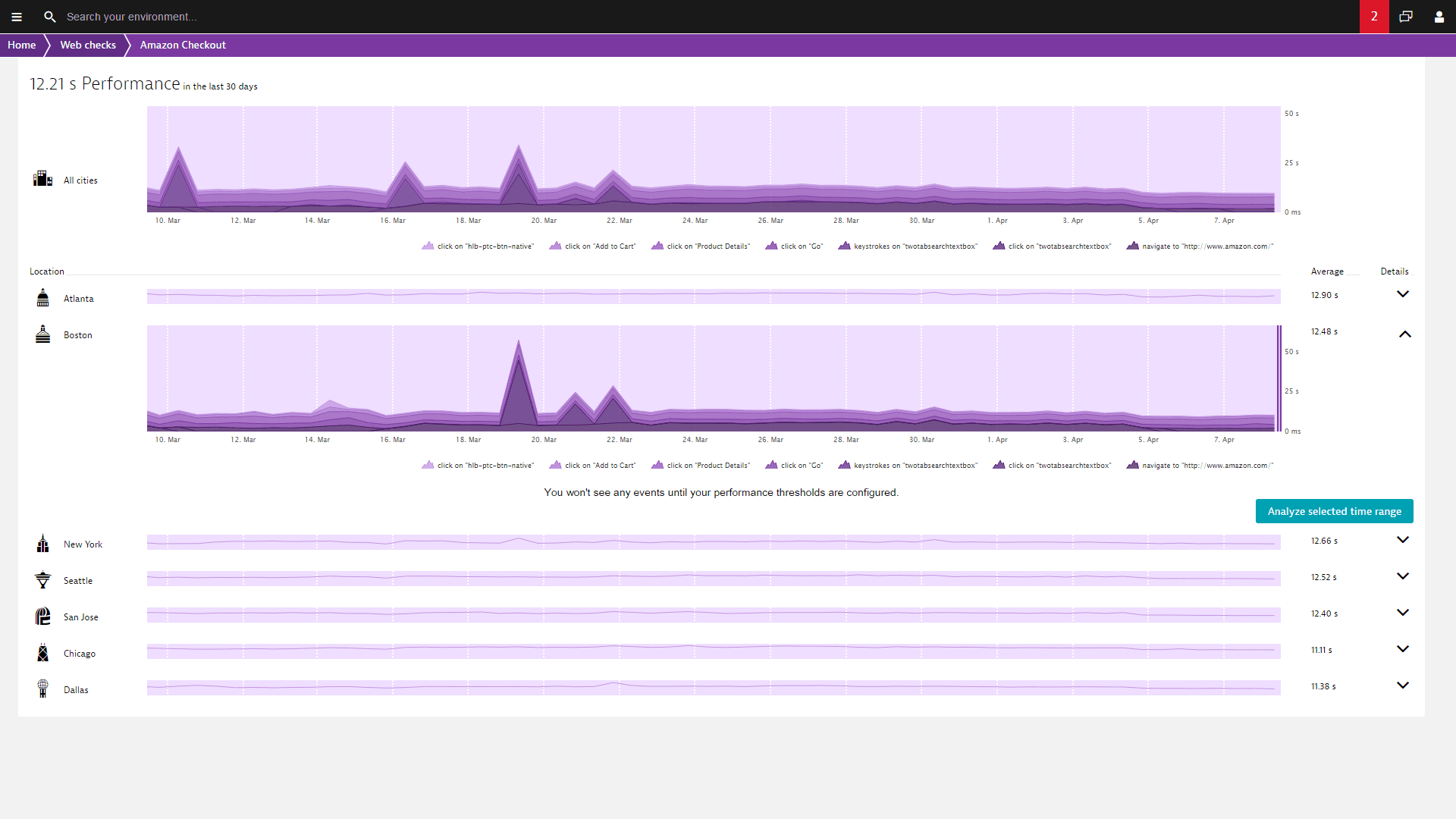Toggle "Product Details" legend in Boston chart
This screenshot has width=1456, height=819.
(701, 465)
